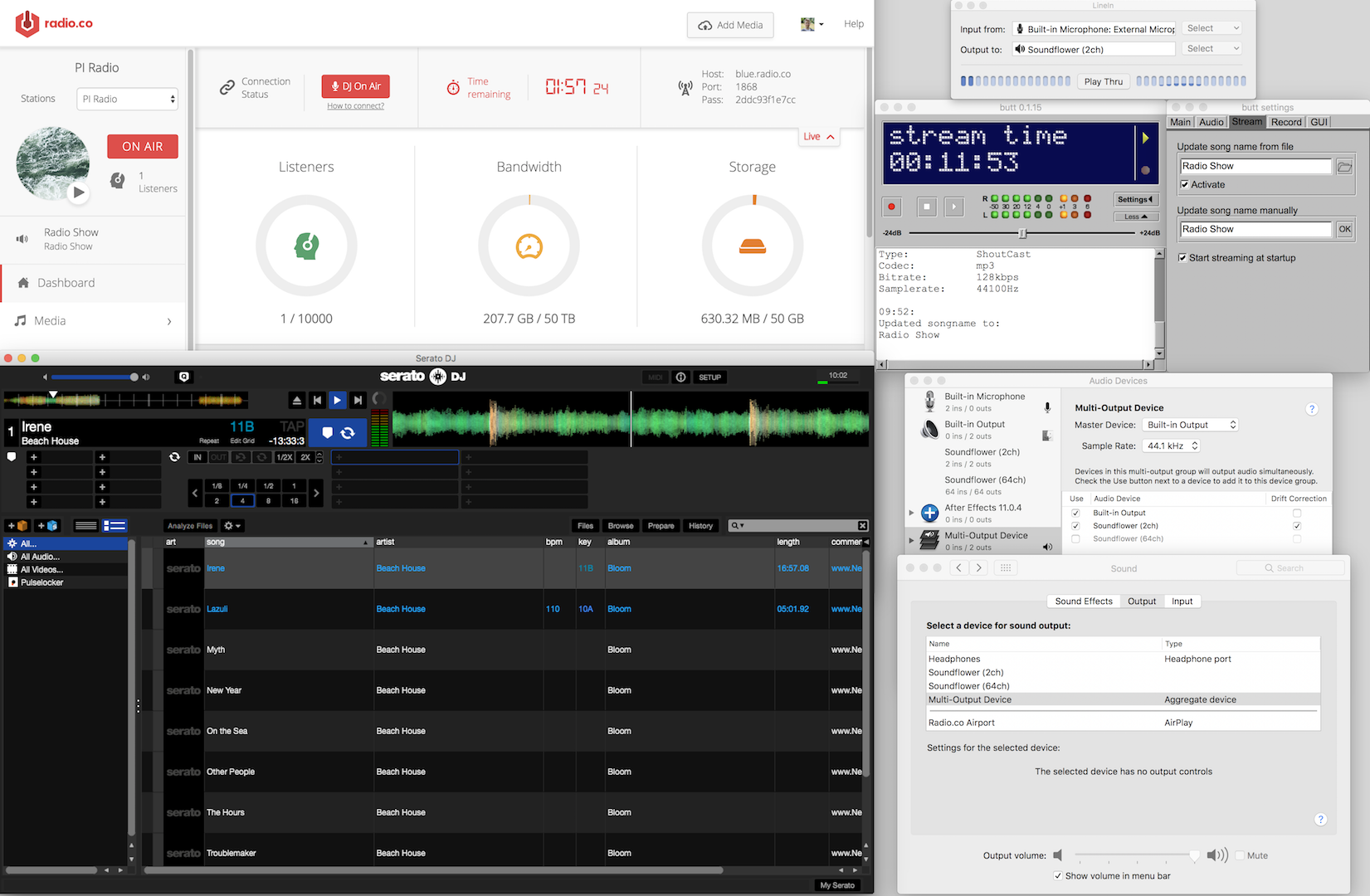Screen dimensions: 1370x896
Task: Select the album art list view
Action: point(115,526)
